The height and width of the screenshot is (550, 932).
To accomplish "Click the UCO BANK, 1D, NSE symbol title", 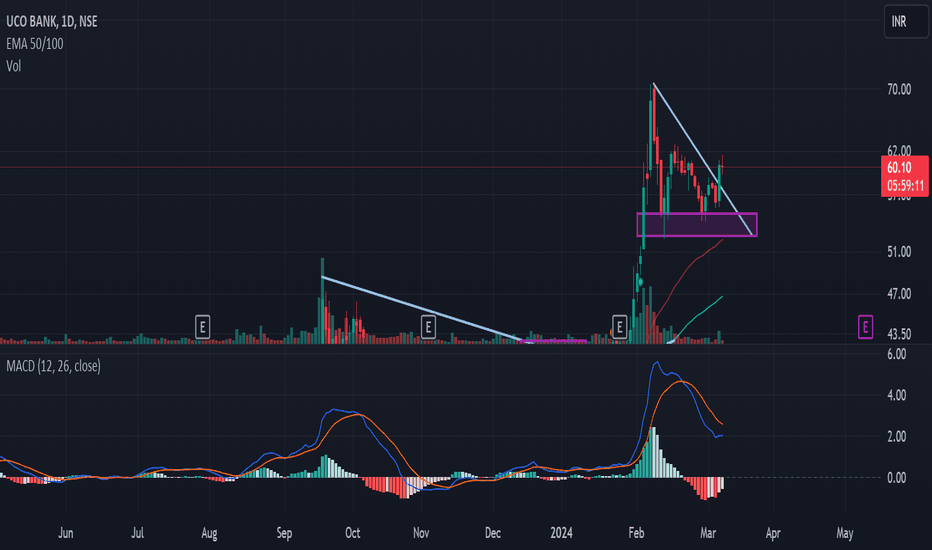I will (52, 21).
